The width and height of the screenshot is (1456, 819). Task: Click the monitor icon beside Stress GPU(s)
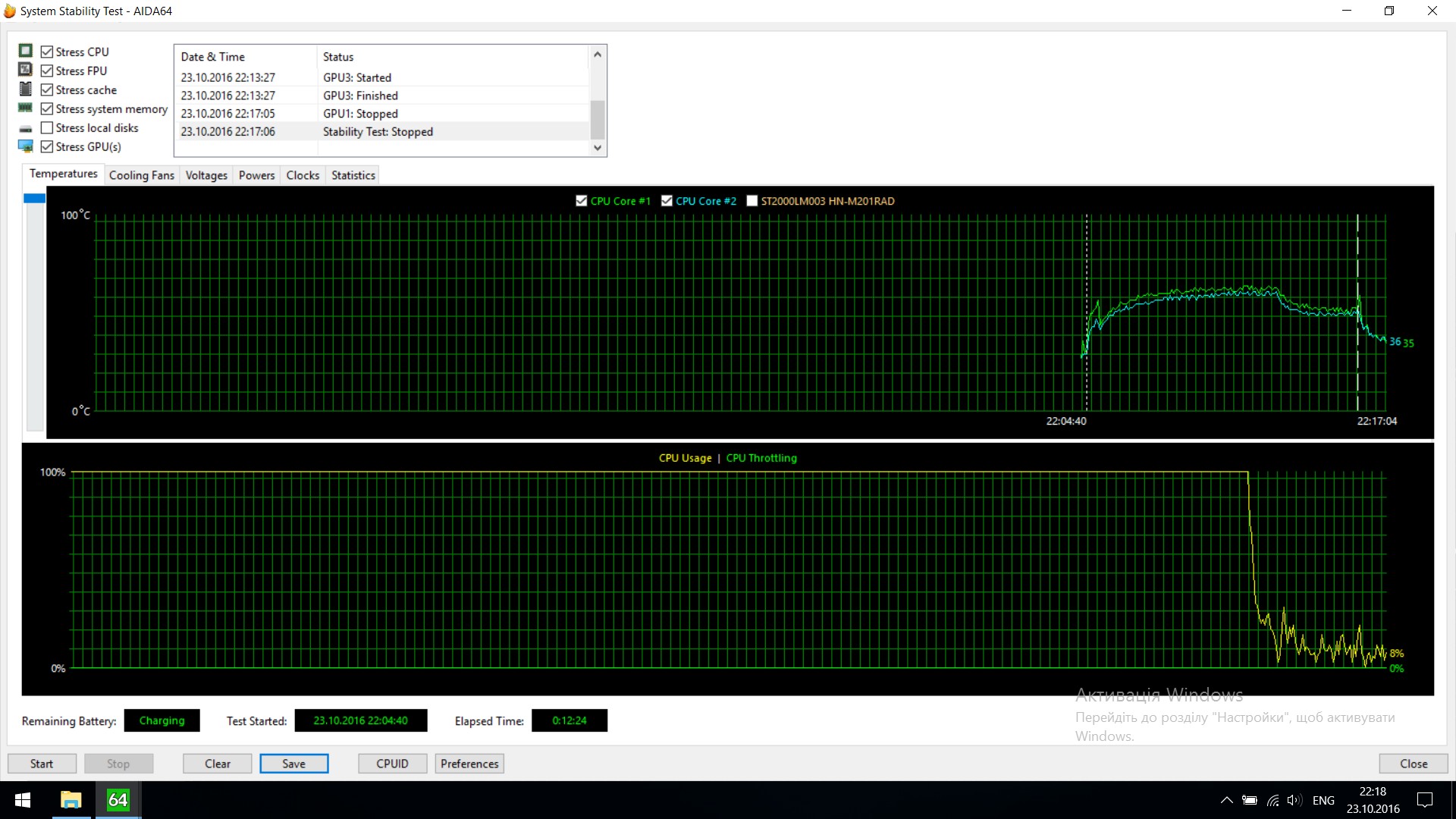(x=26, y=146)
